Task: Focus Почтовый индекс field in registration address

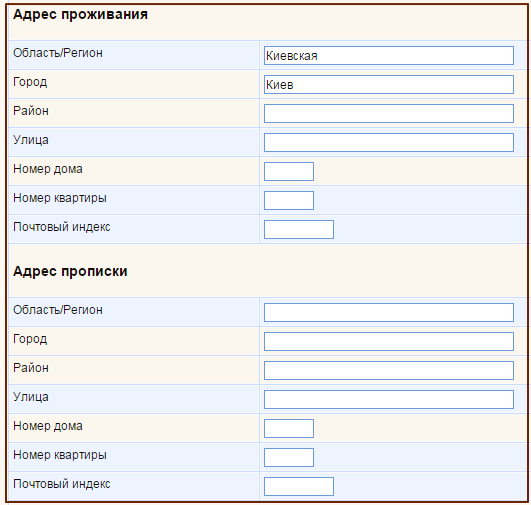Action: coord(299,487)
